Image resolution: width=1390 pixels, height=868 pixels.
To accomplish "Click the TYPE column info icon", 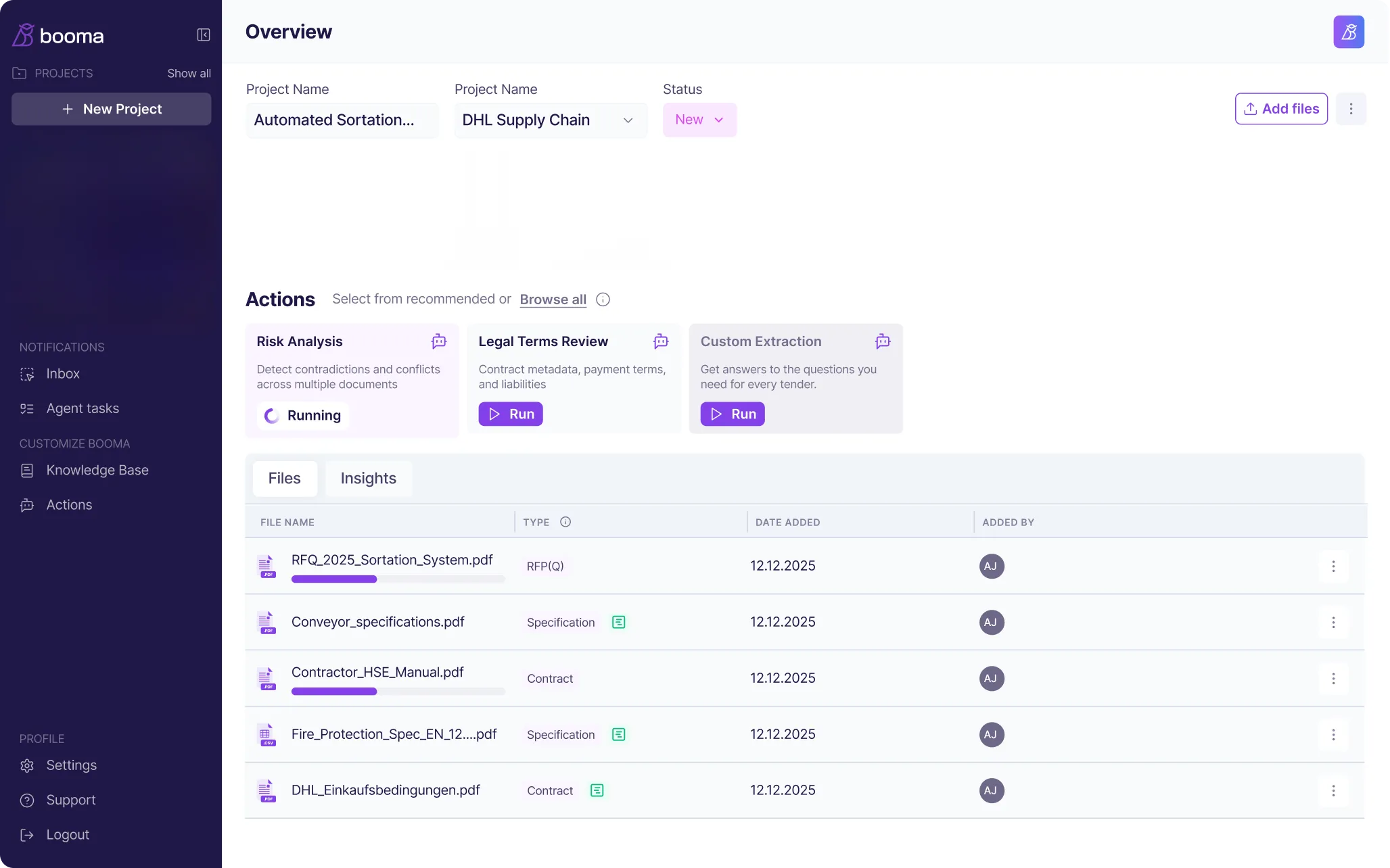I will pyautogui.click(x=565, y=522).
